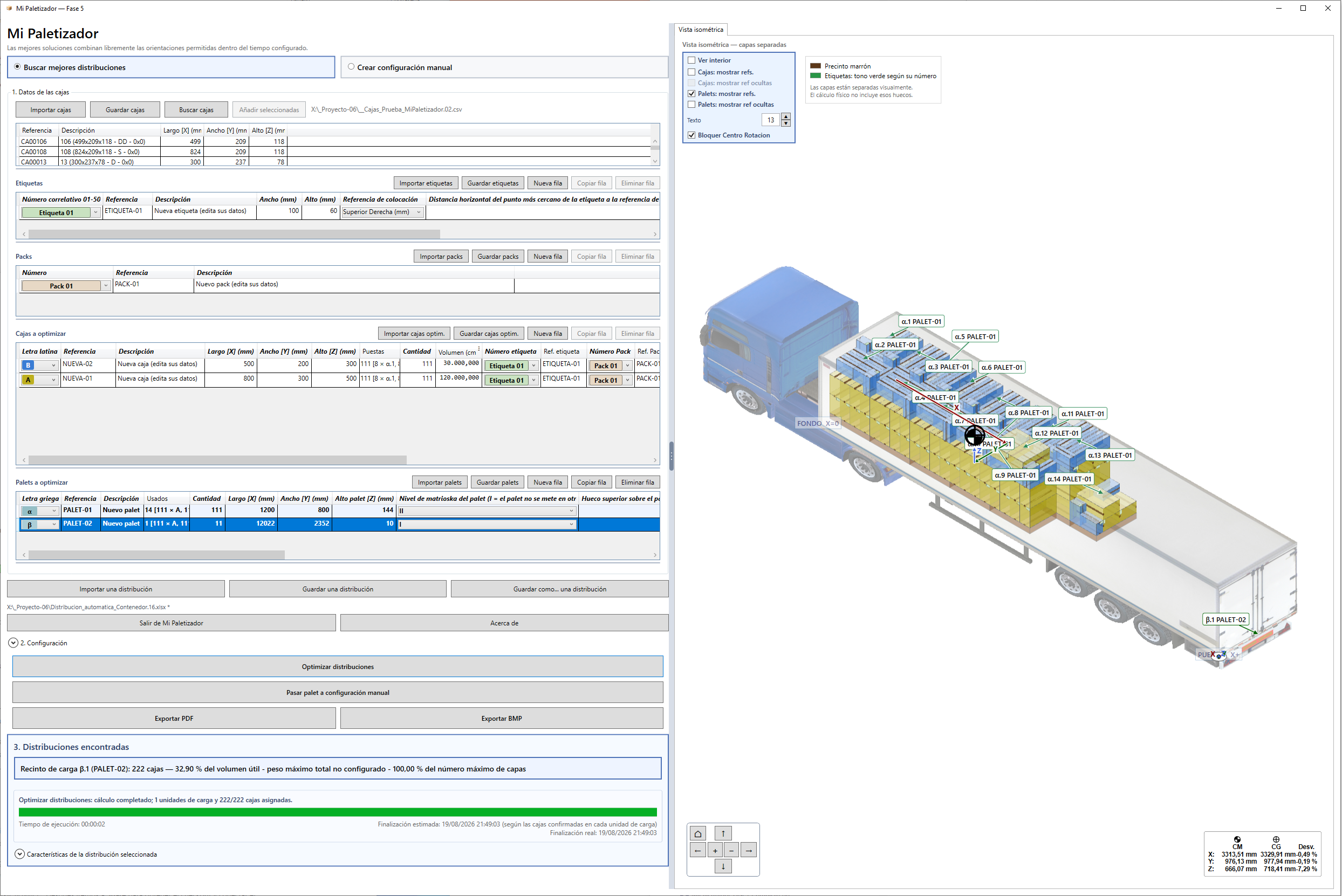Increase the Texto size with spinner up arrow
This screenshot has width=1342, height=896.
pos(786,116)
